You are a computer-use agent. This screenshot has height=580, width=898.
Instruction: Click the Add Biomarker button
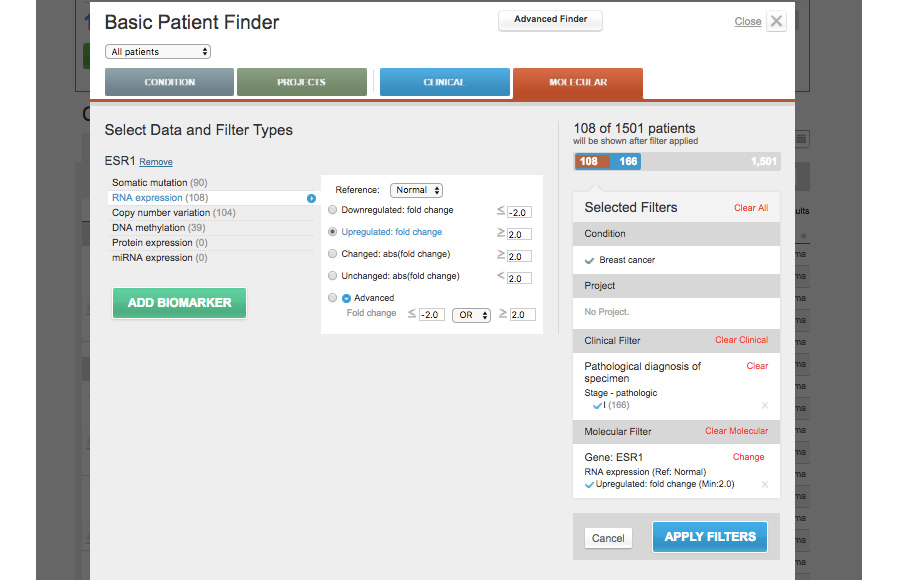[179, 303]
